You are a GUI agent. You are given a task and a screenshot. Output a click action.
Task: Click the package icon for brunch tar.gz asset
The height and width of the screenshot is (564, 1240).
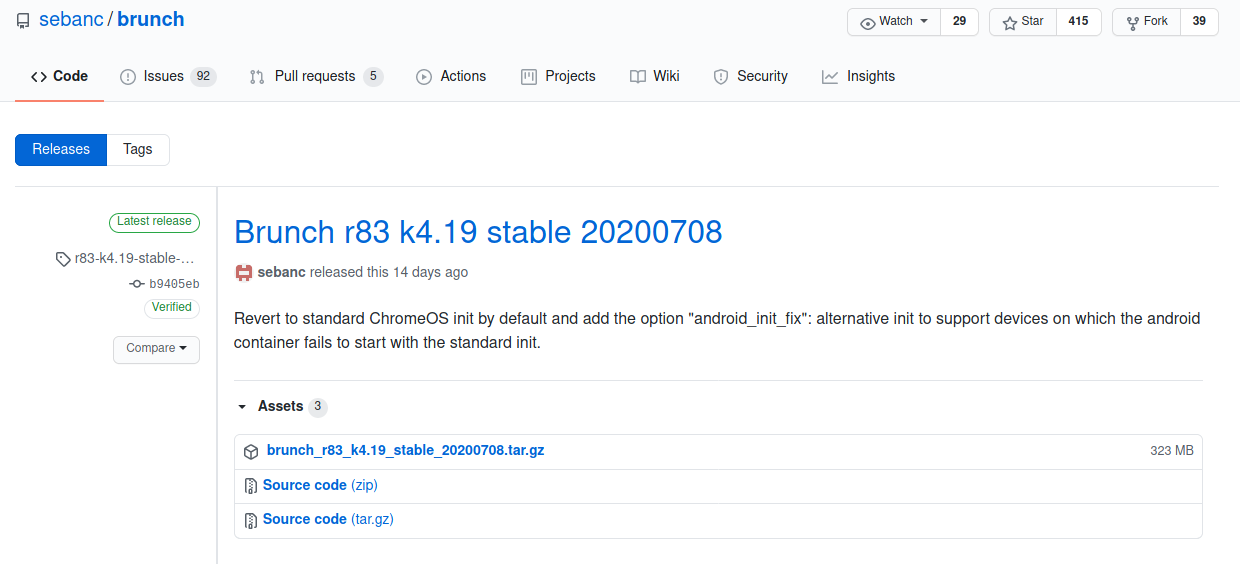[x=251, y=452]
